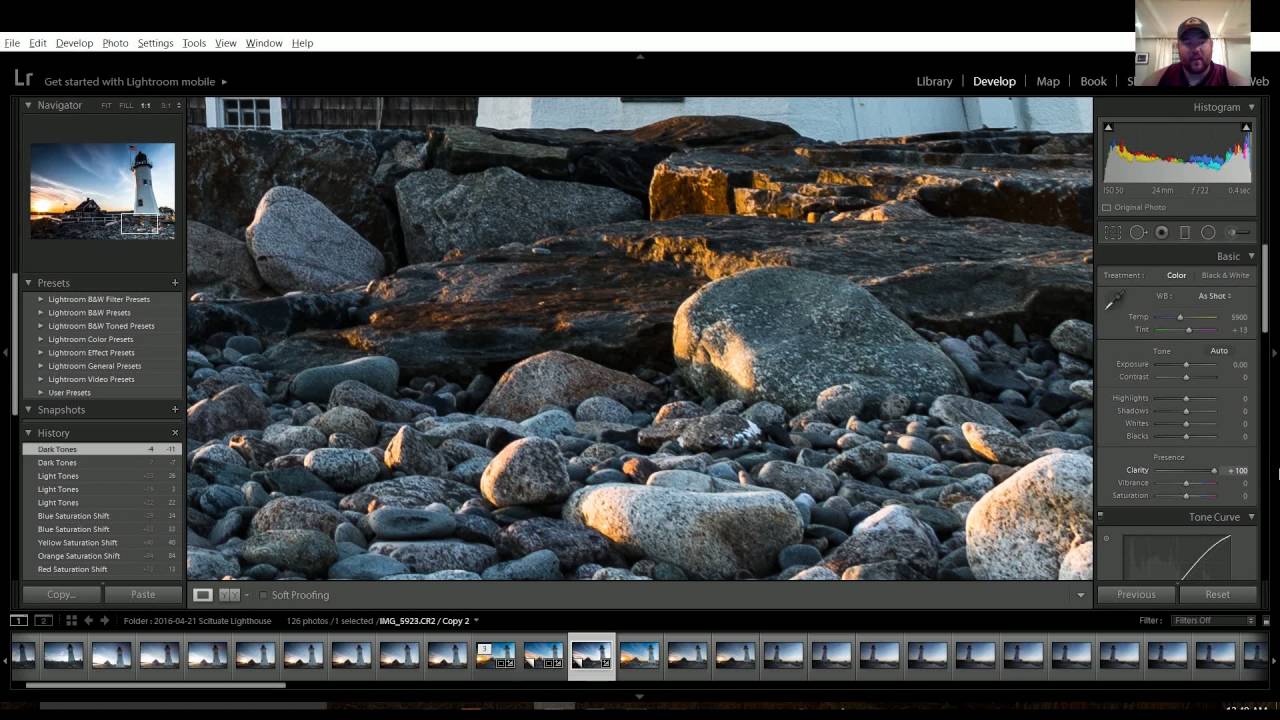Click Previous button in right panel
Screen dimensions: 1280x720
click(1136, 594)
